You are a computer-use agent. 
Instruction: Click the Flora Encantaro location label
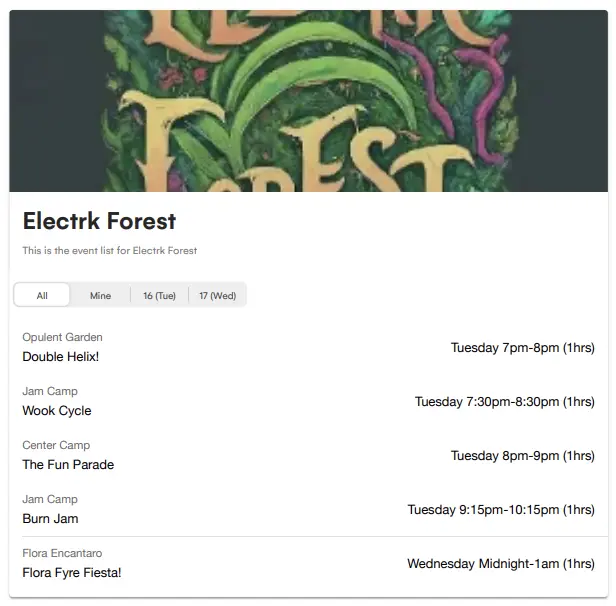click(x=62, y=553)
